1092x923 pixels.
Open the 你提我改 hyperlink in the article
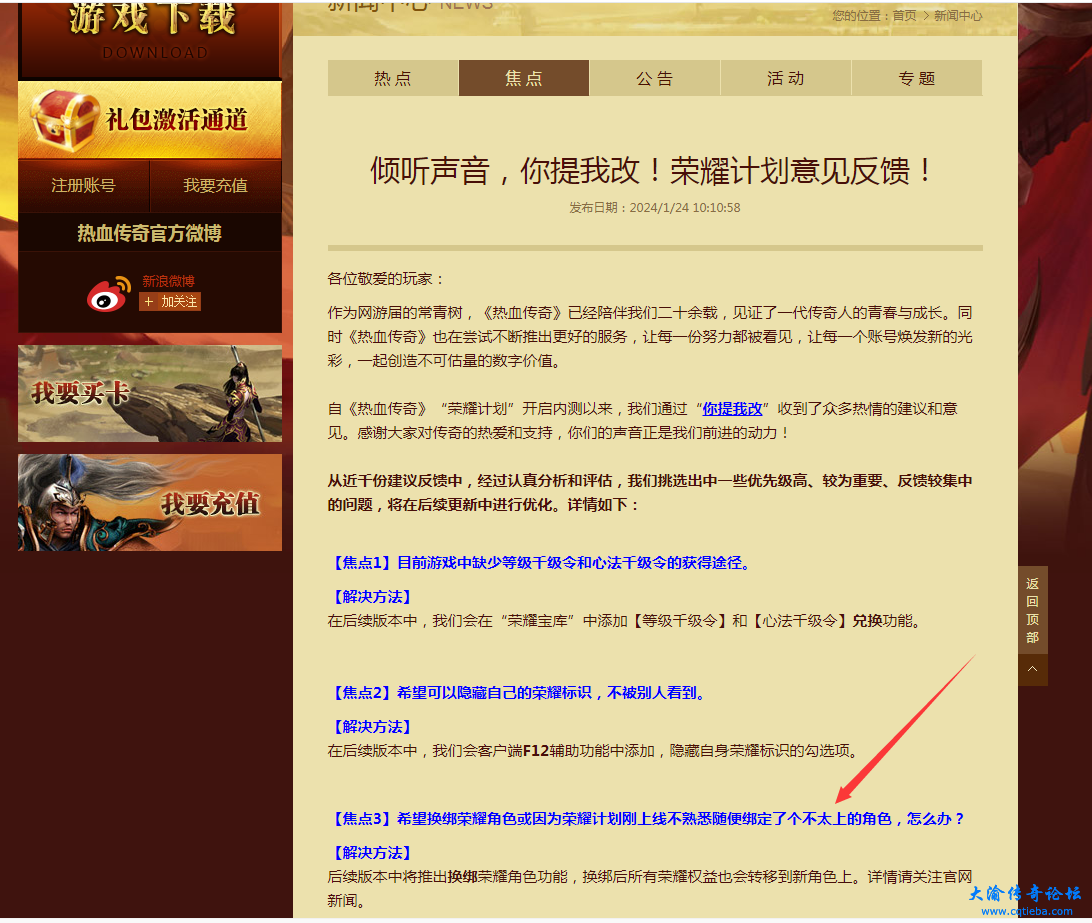coord(732,409)
